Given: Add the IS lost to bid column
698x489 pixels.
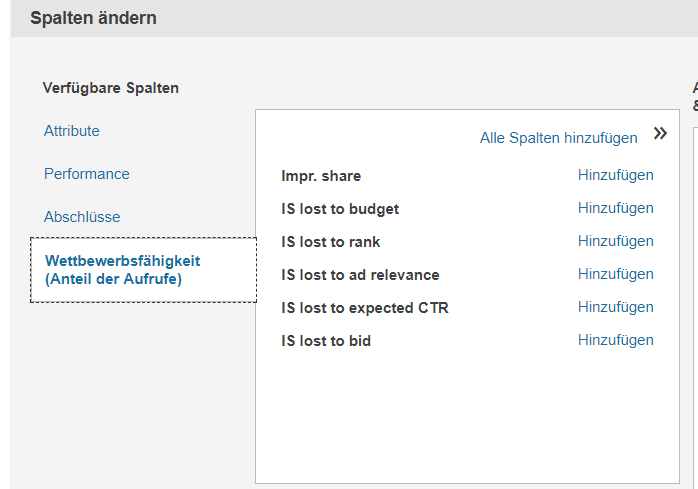Looking at the screenshot, I should [x=615, y=340].
